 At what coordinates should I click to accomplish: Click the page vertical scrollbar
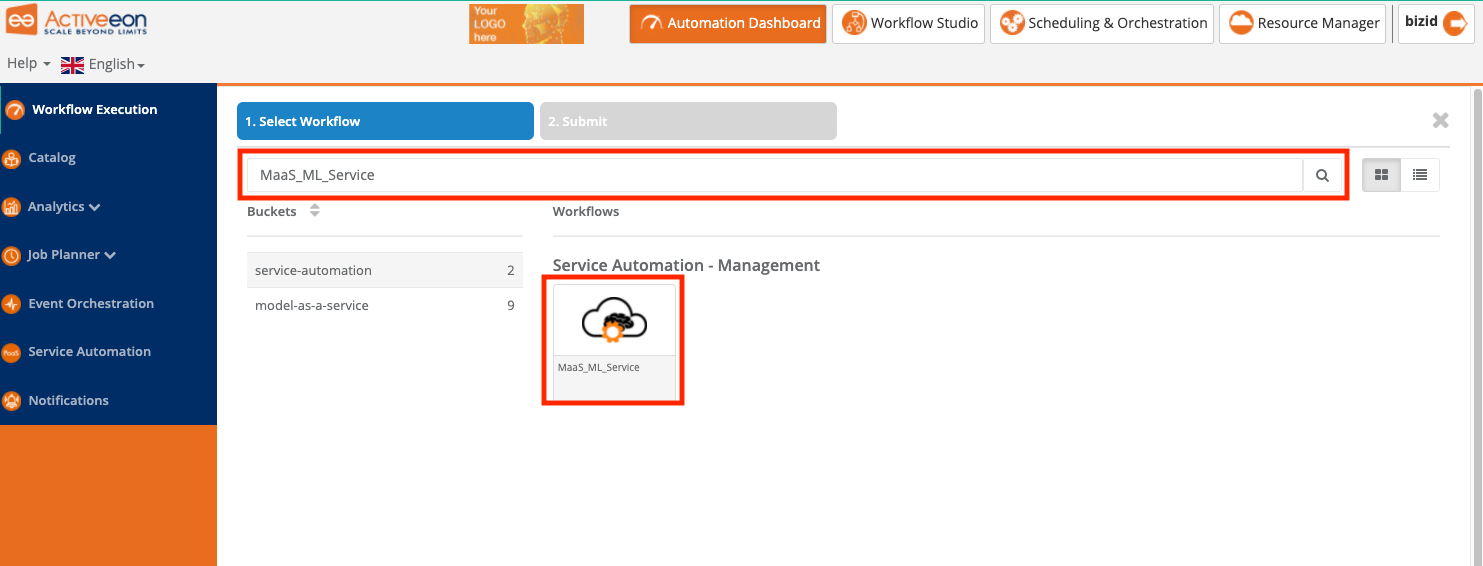tap(1477, 325)
